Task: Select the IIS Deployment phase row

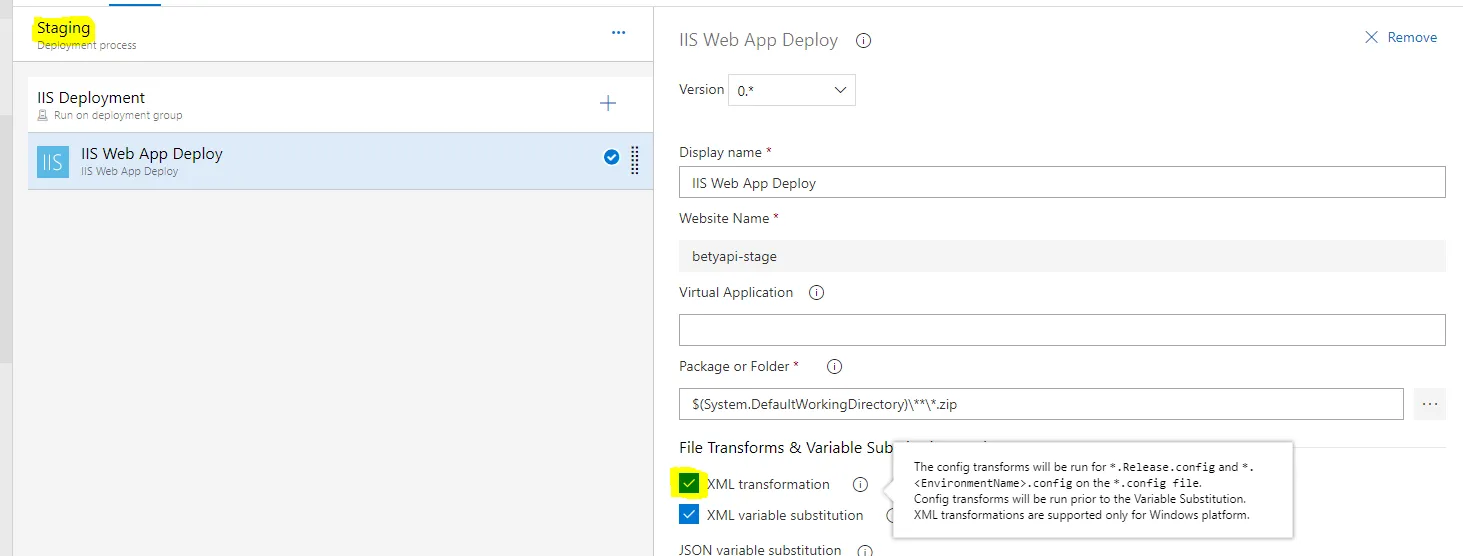Action: point(300,104)
